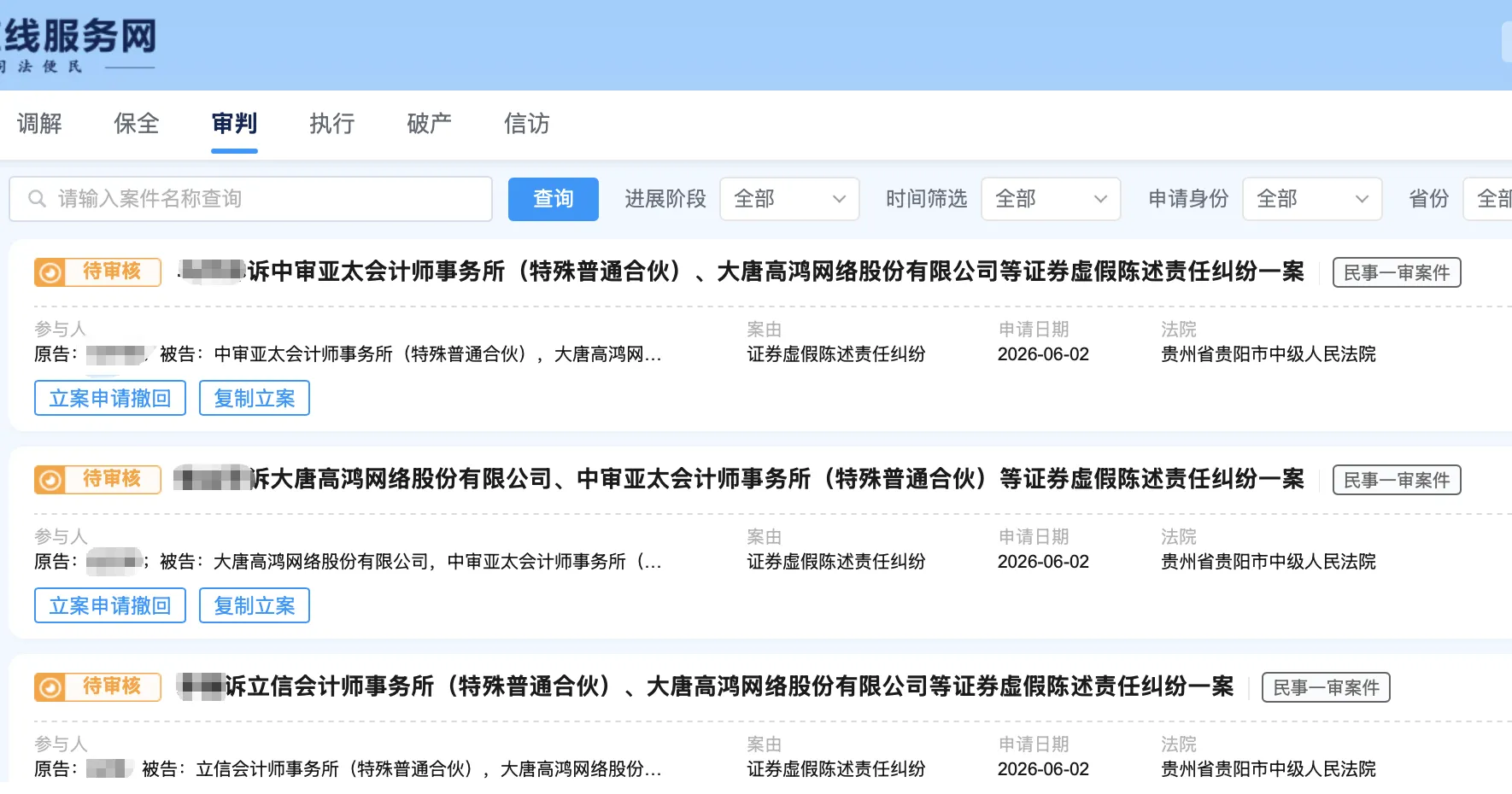Click 待审核 status icon of 诉大唐高鸿 case

point(50,480)
